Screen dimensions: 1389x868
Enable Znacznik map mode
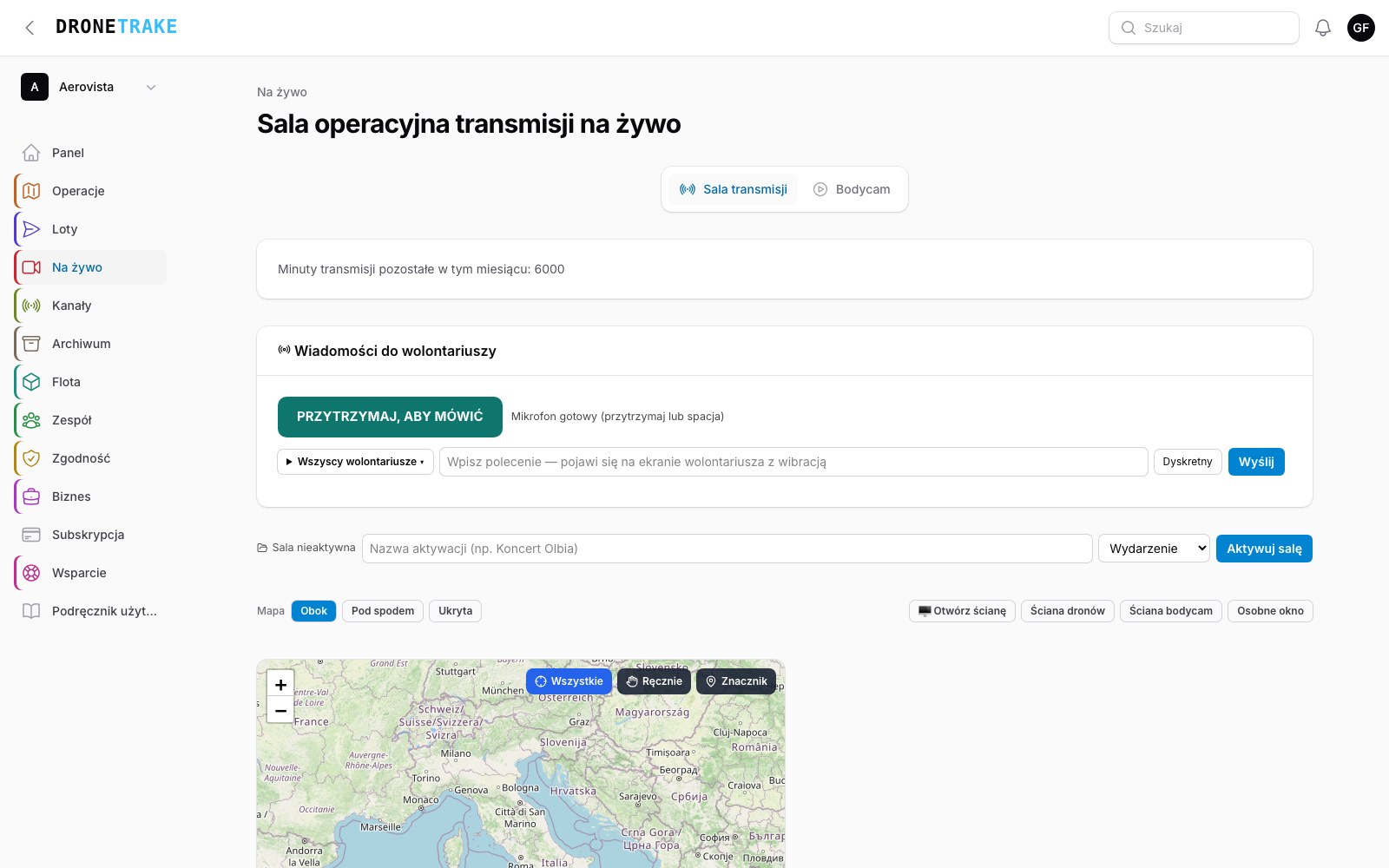(736, 681)
